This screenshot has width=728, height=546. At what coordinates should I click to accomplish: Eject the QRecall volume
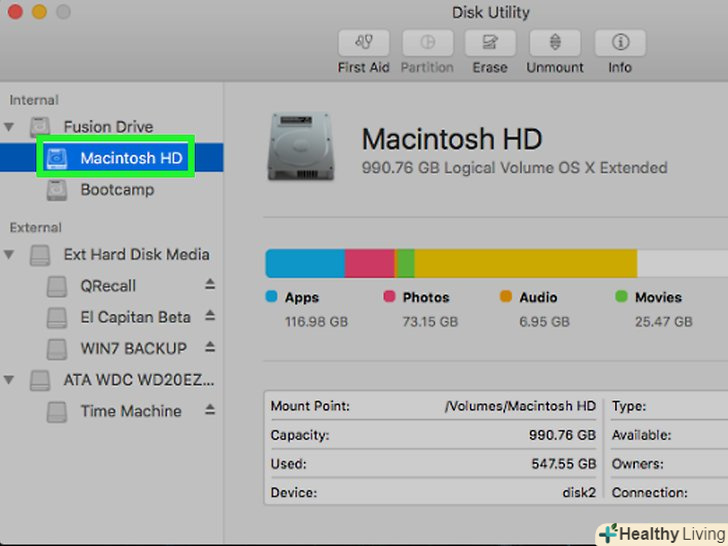point(210,284)
